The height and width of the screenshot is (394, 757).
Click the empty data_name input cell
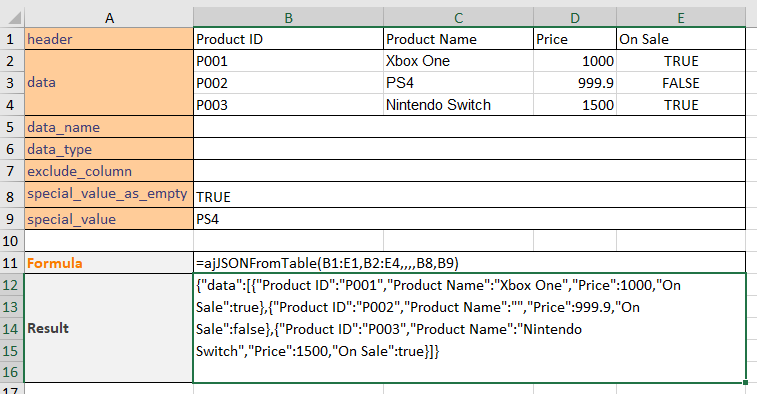tap(469, 127)
